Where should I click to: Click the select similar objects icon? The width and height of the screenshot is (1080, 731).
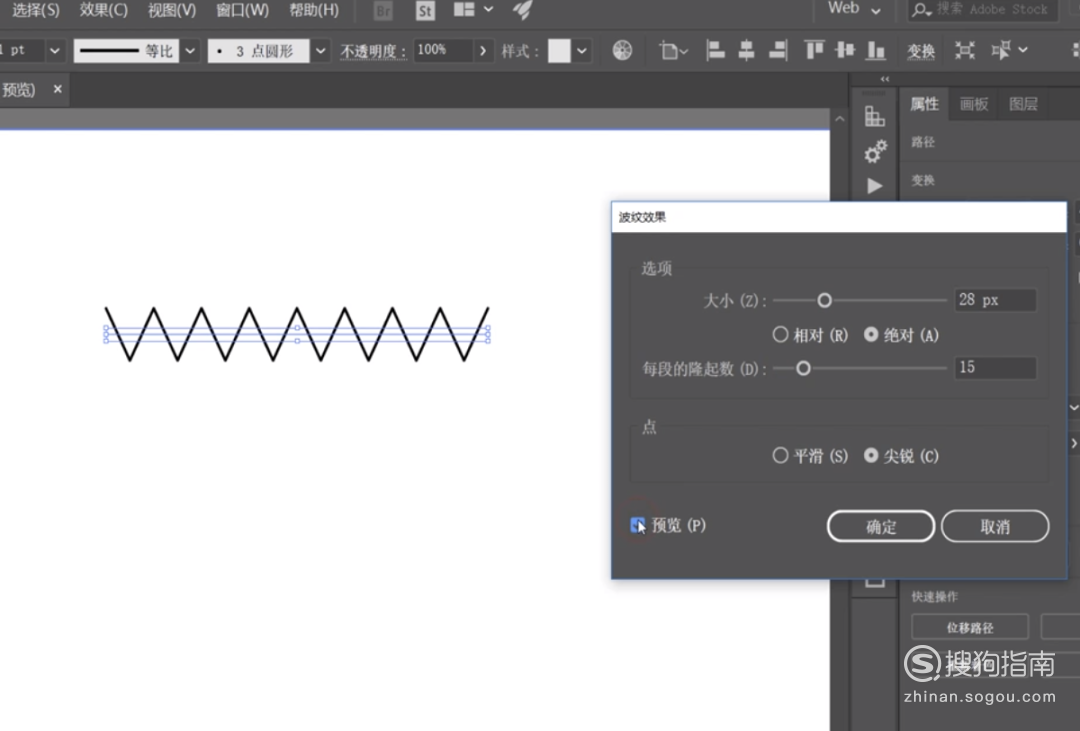[x=1001, y=50]
